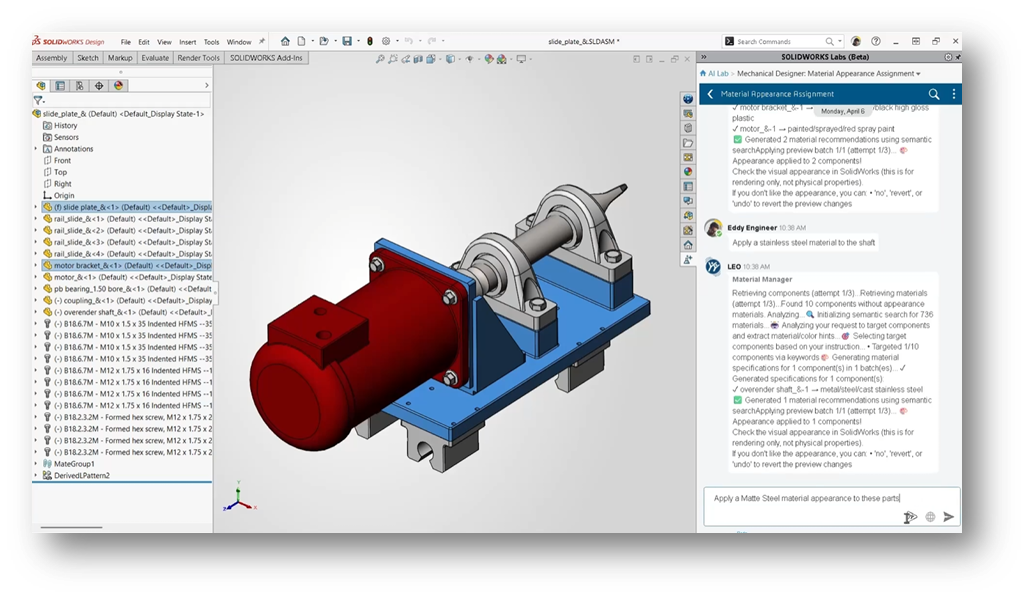Screen dimensions: 1027x598
Task: Open Appearances color ball in task pane
Action: point(688,172)
